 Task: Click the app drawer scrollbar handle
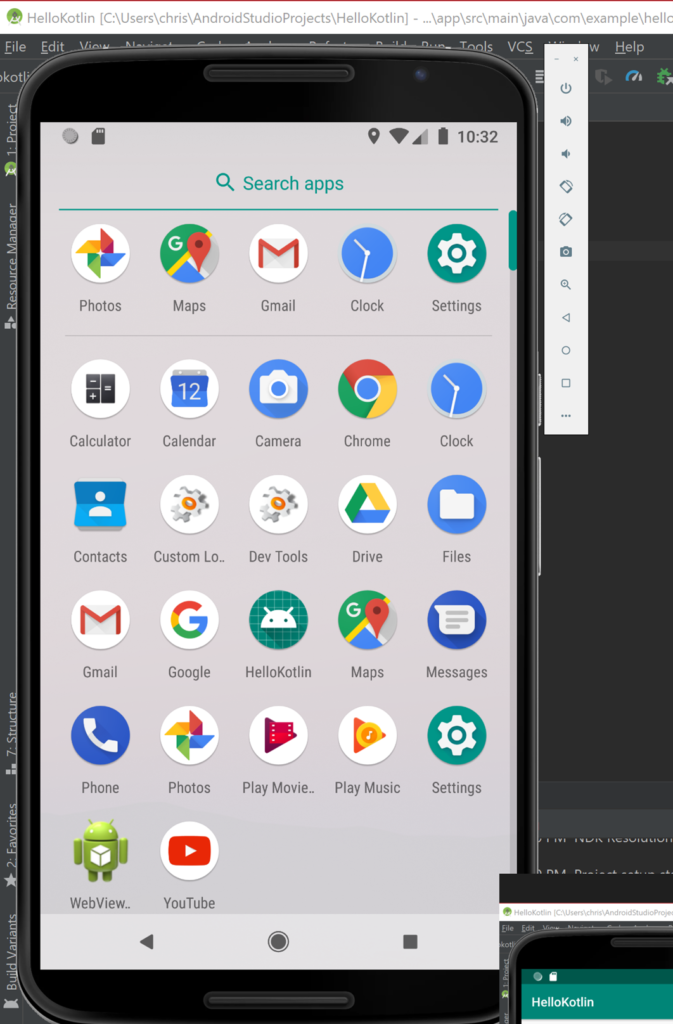click(512, 240)
